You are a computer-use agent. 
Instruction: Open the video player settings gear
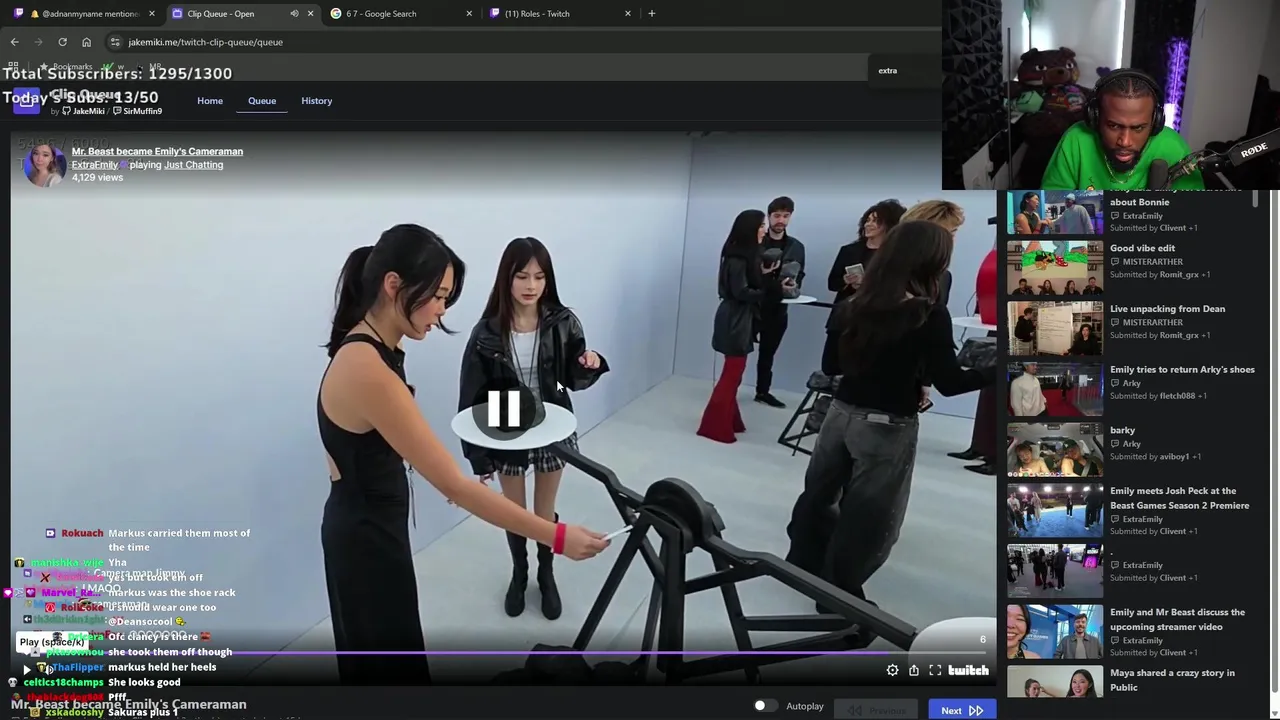(x=892, y=671)
